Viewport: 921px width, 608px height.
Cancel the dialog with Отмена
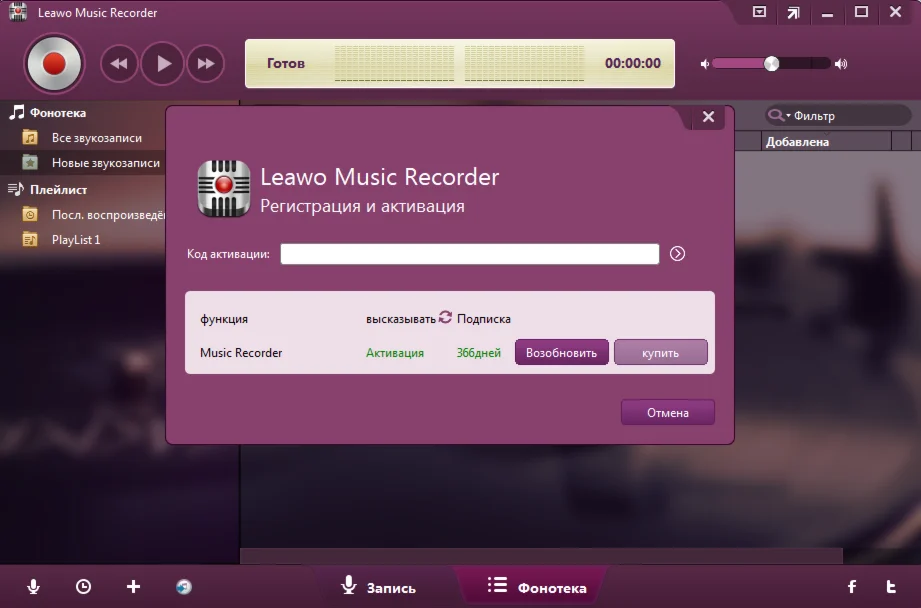[x=668, y=412]
